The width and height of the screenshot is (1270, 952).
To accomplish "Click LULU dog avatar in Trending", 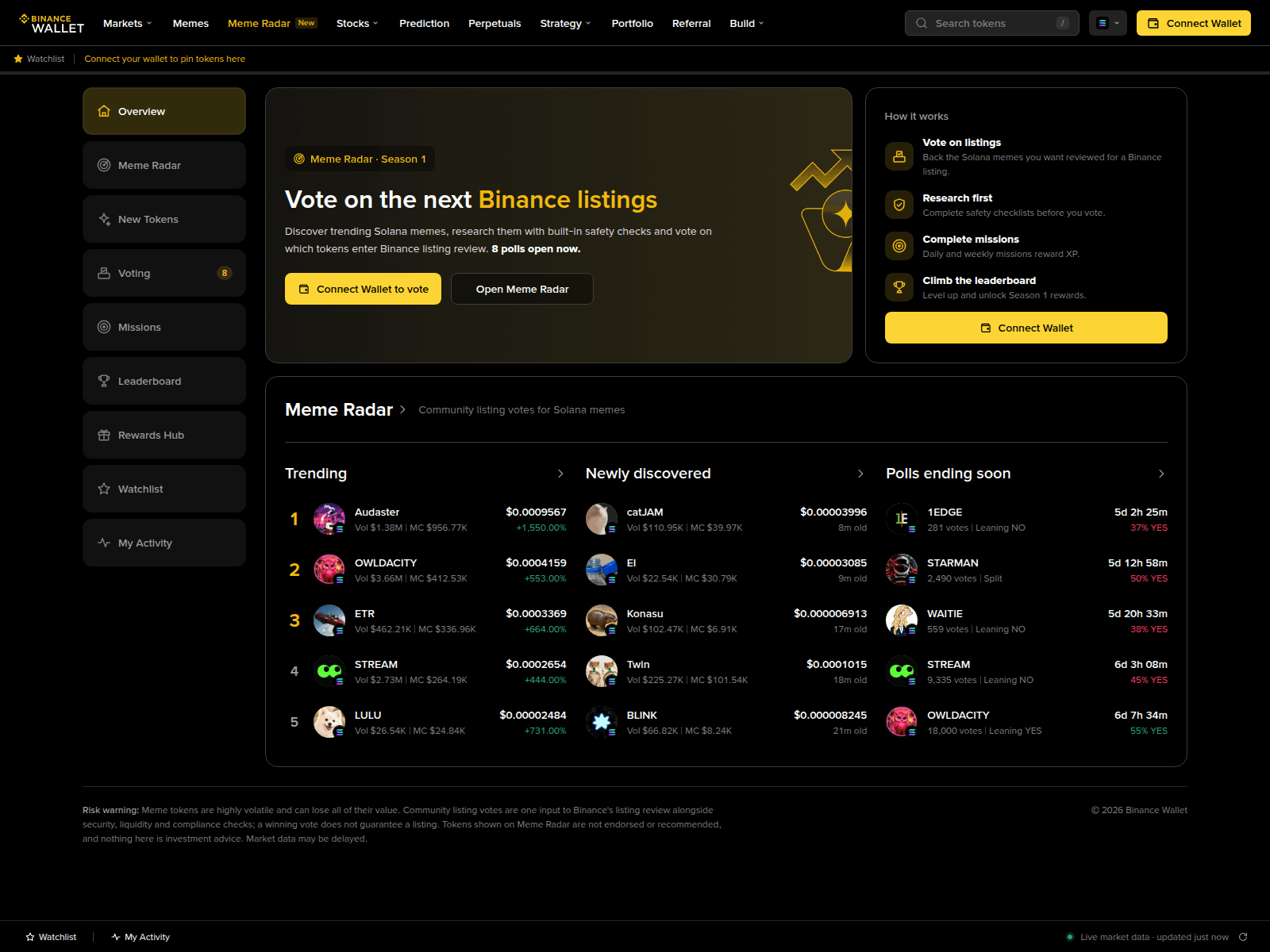I will tap(329, 722).
